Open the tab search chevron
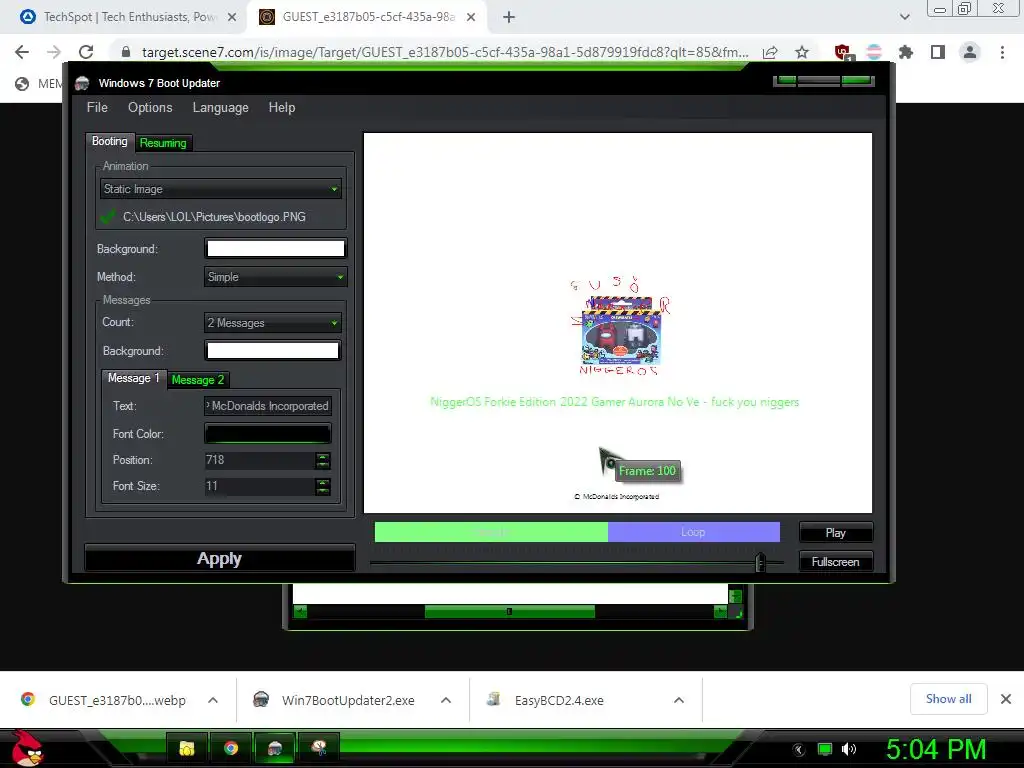1024x768 pixels. (x=904, y=17)
